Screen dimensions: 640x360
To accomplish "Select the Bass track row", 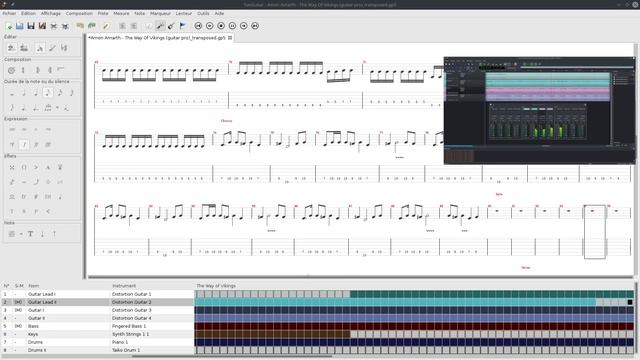I will tap(97, 326).
